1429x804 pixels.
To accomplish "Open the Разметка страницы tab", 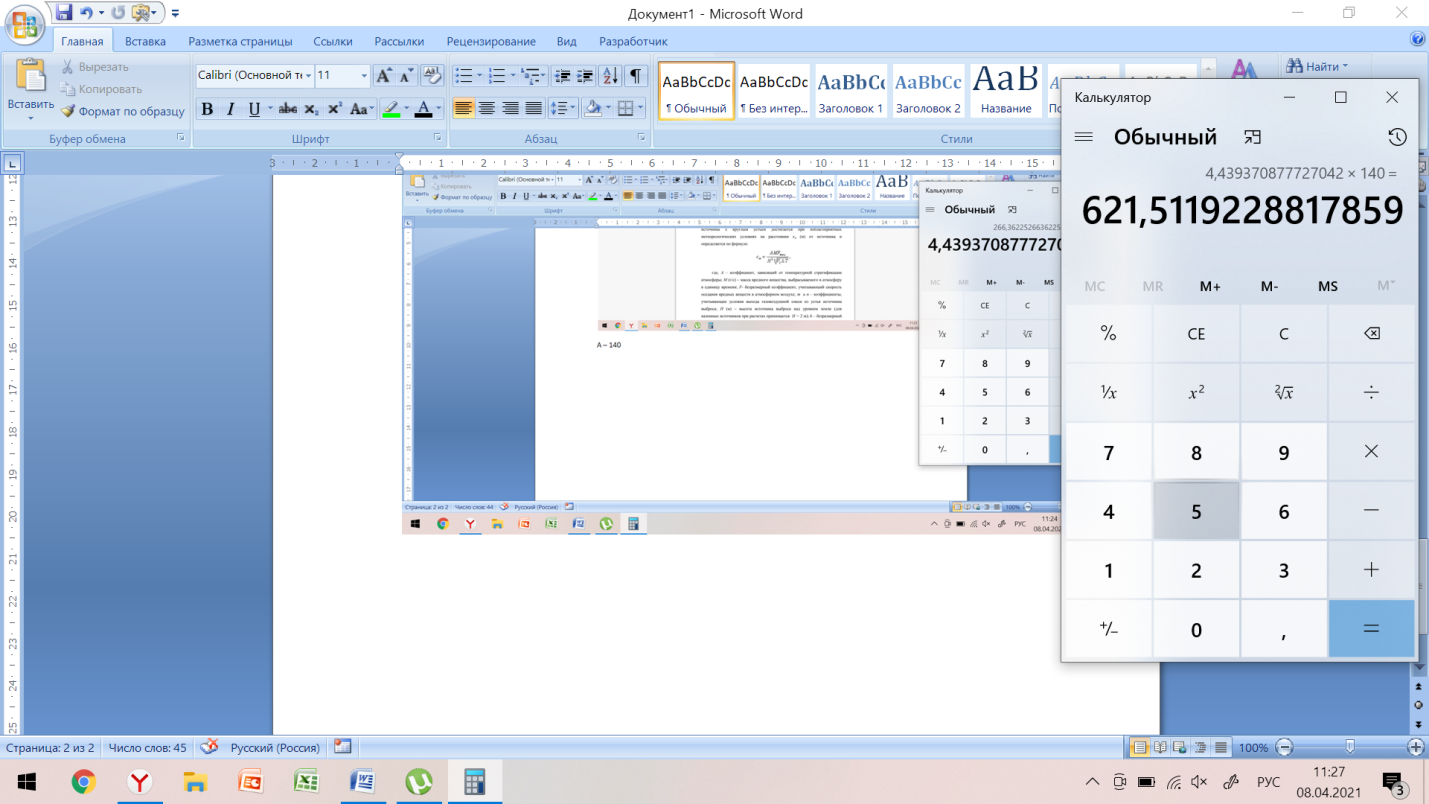I will pyautogui.click(x=240, y=41).
